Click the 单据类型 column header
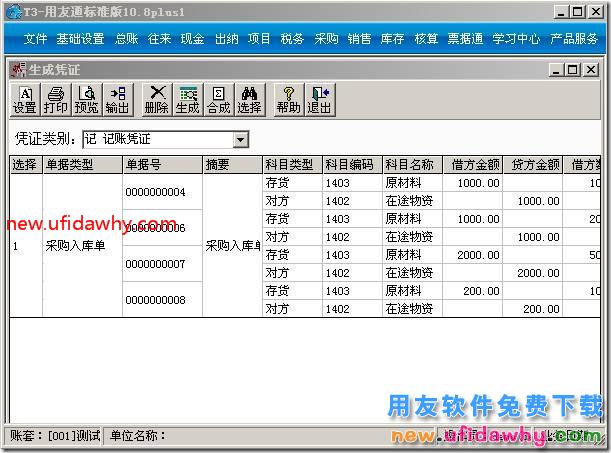 tap(82, 165)
